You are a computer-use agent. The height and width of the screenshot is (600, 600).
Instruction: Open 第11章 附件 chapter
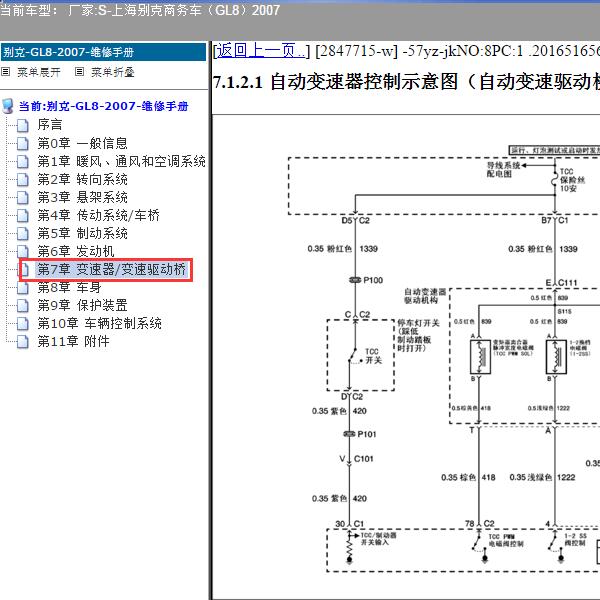coord(73,341)
